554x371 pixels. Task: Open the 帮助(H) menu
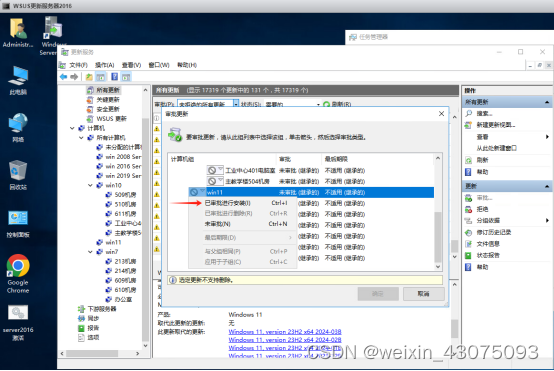point(187,65)
